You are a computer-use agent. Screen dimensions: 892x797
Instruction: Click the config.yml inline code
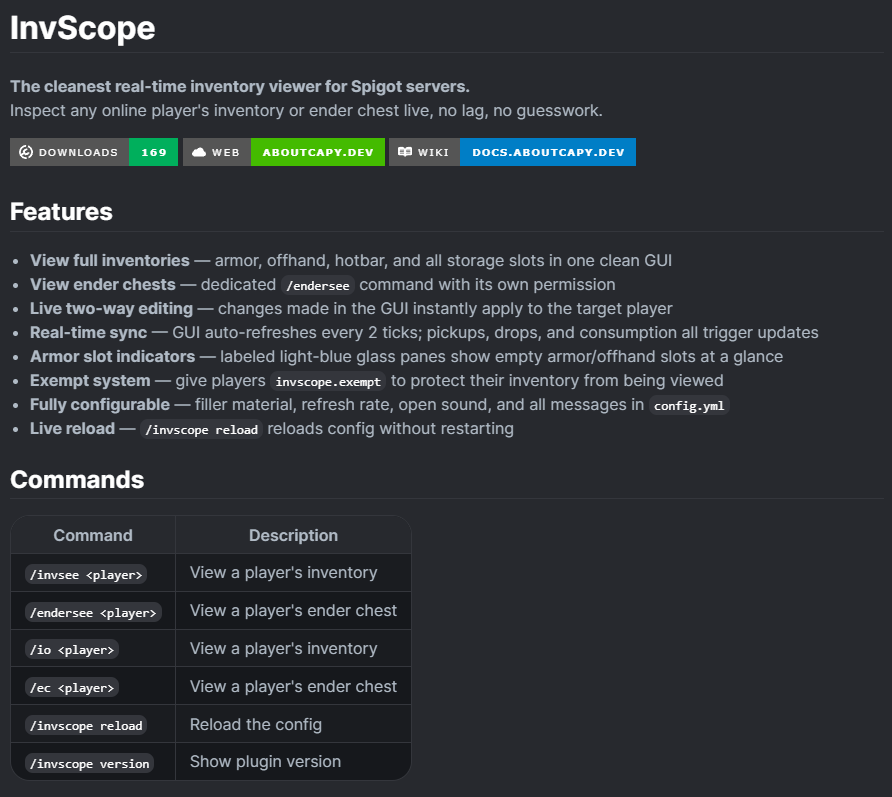click(689, 406)
